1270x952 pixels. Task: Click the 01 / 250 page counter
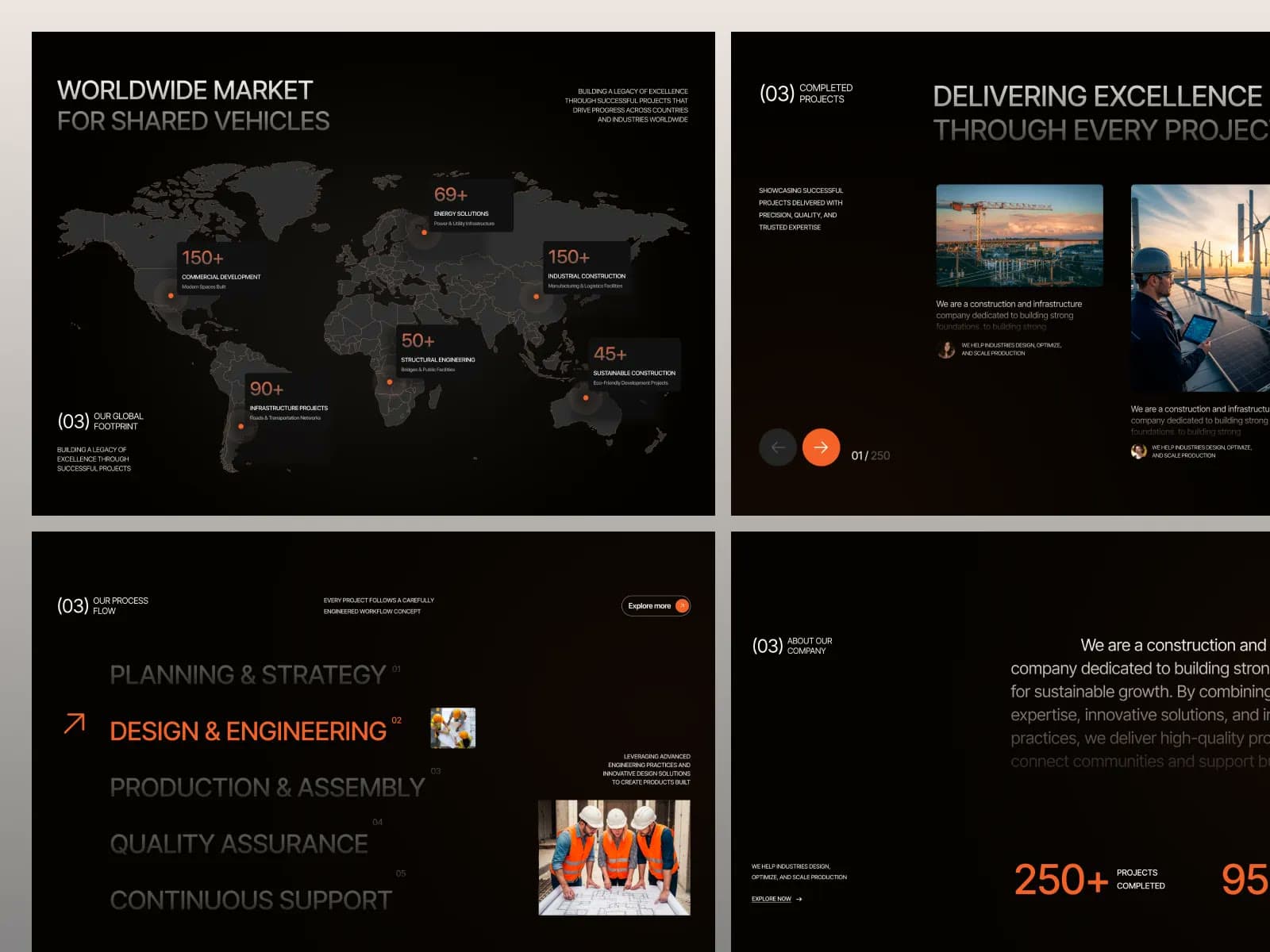click(x=870, y=455)
